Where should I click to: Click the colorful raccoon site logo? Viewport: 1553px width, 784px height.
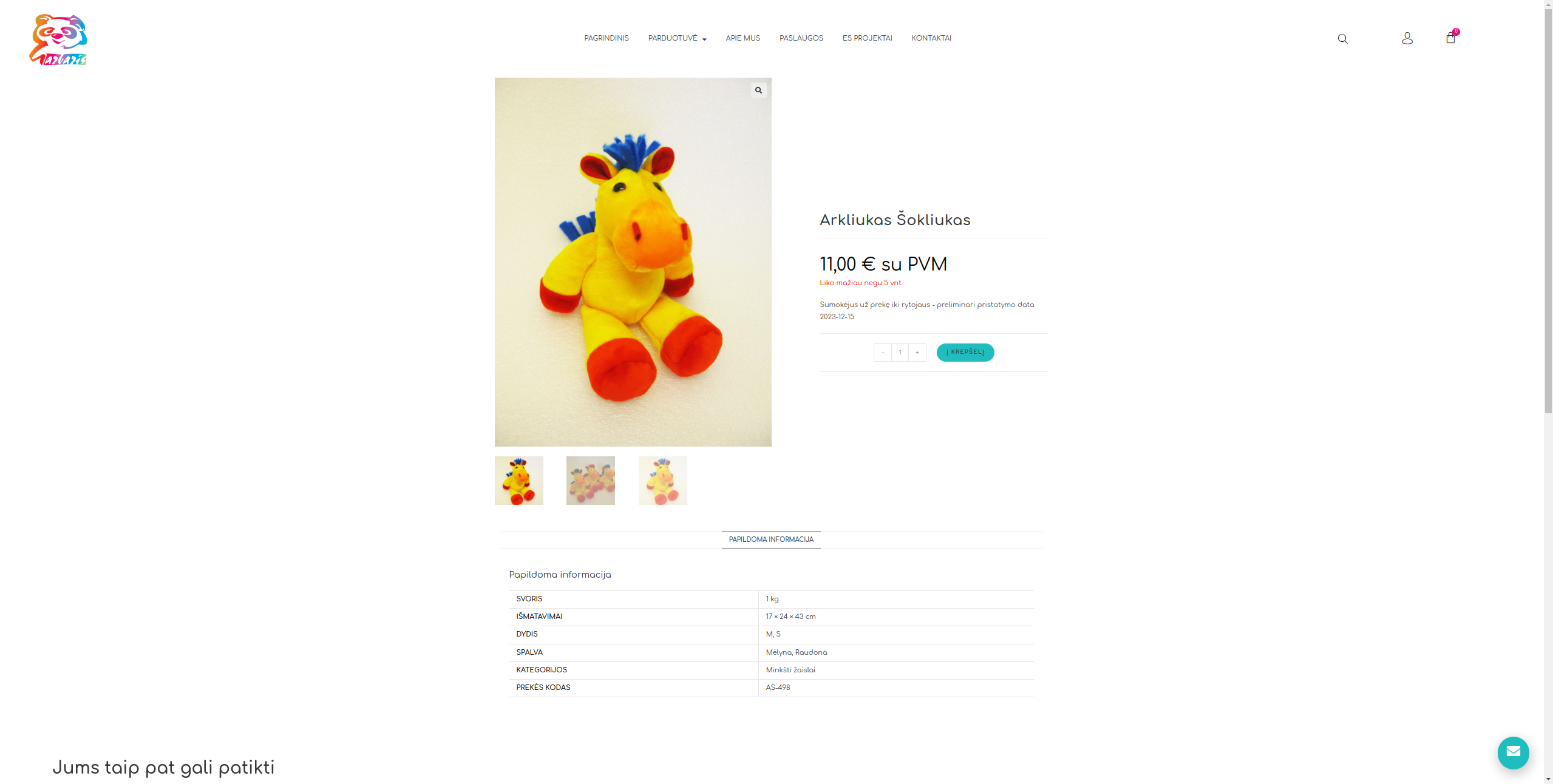(x=58, y=39)
